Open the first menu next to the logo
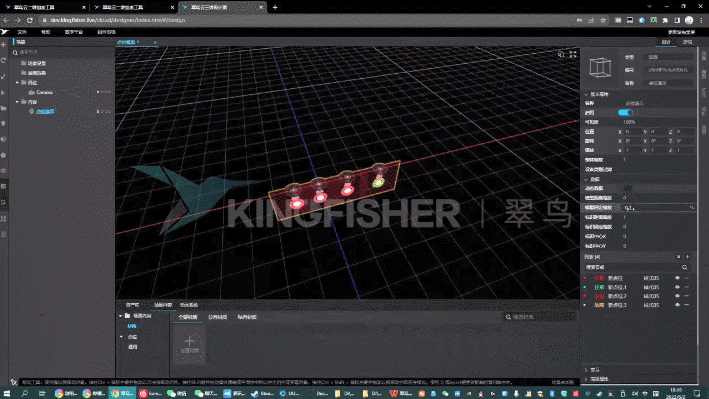 [22, 32]
